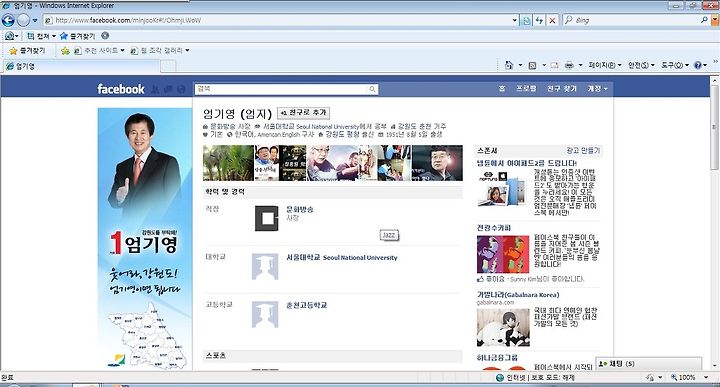720x387 pixels.
Task: Expand the command bar overflow chevron
Action: tap(715, 62)
